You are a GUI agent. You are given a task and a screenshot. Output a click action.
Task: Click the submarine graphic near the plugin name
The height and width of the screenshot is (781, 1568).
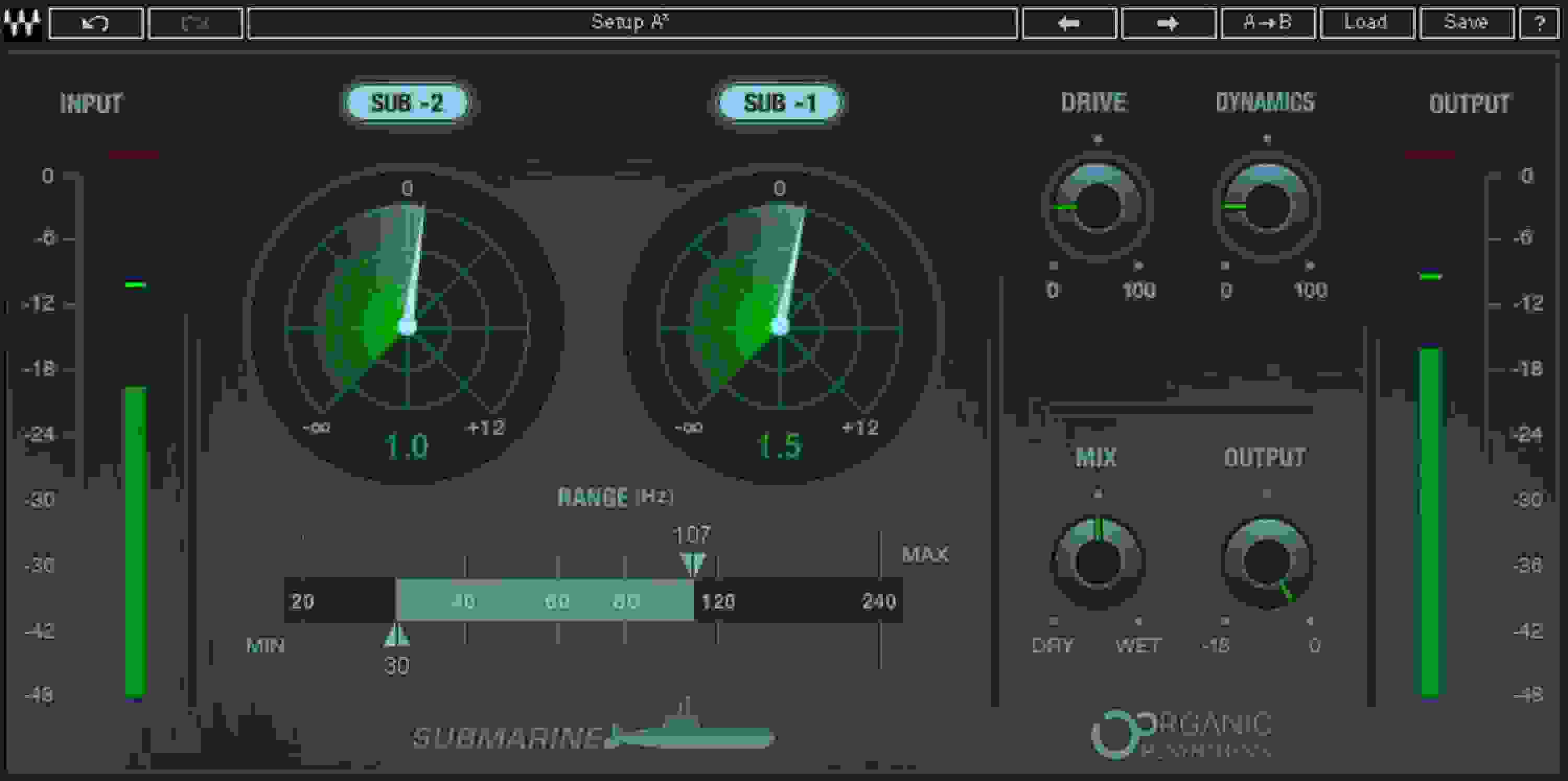[688, 737]
